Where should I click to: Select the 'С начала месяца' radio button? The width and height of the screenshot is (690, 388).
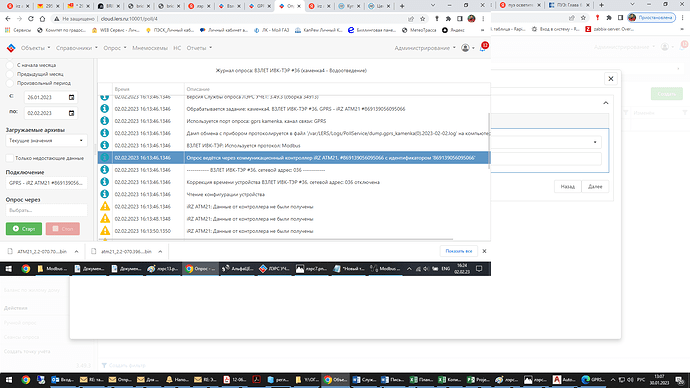pos(10,65)
